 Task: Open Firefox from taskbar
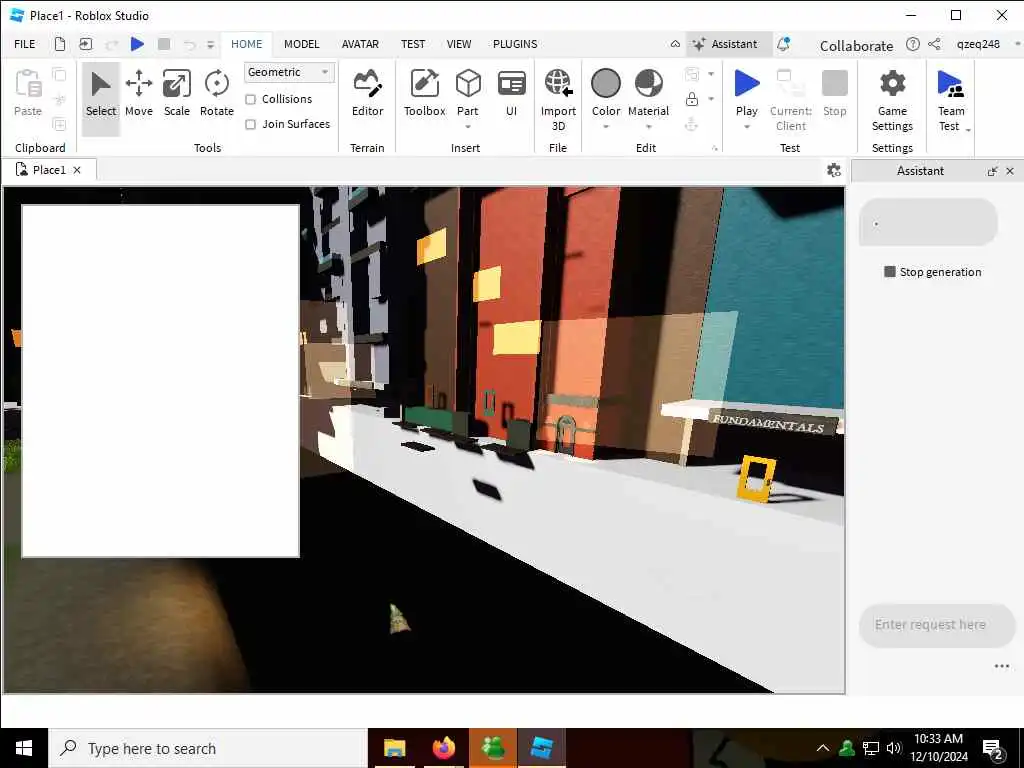coord(443,748)
